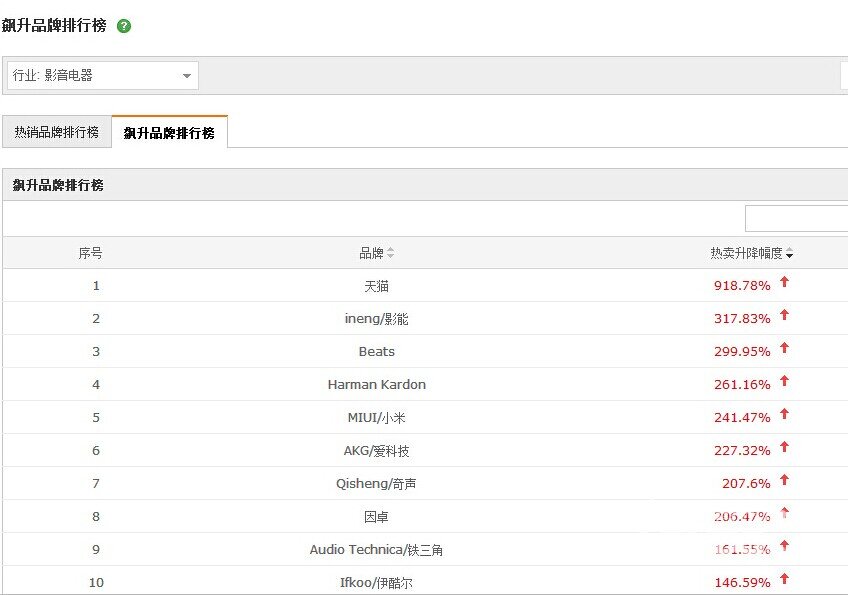Click the red up arrow beside 918.78%
The width and height of the screenshot is (848, 595).
(784, 282)
